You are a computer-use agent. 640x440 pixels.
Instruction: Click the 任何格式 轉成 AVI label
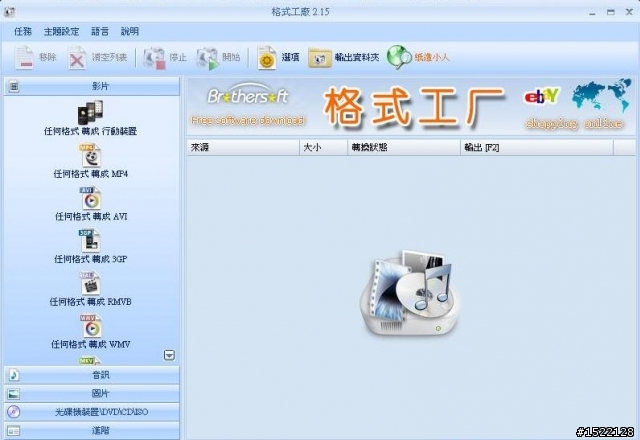pyautogui.click(x=91, y=216)
